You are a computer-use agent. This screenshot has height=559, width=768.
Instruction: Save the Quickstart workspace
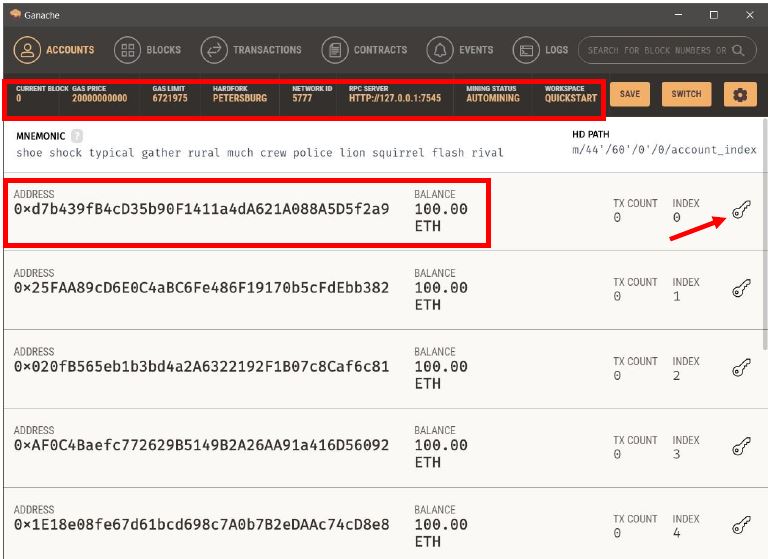(630, 94)
